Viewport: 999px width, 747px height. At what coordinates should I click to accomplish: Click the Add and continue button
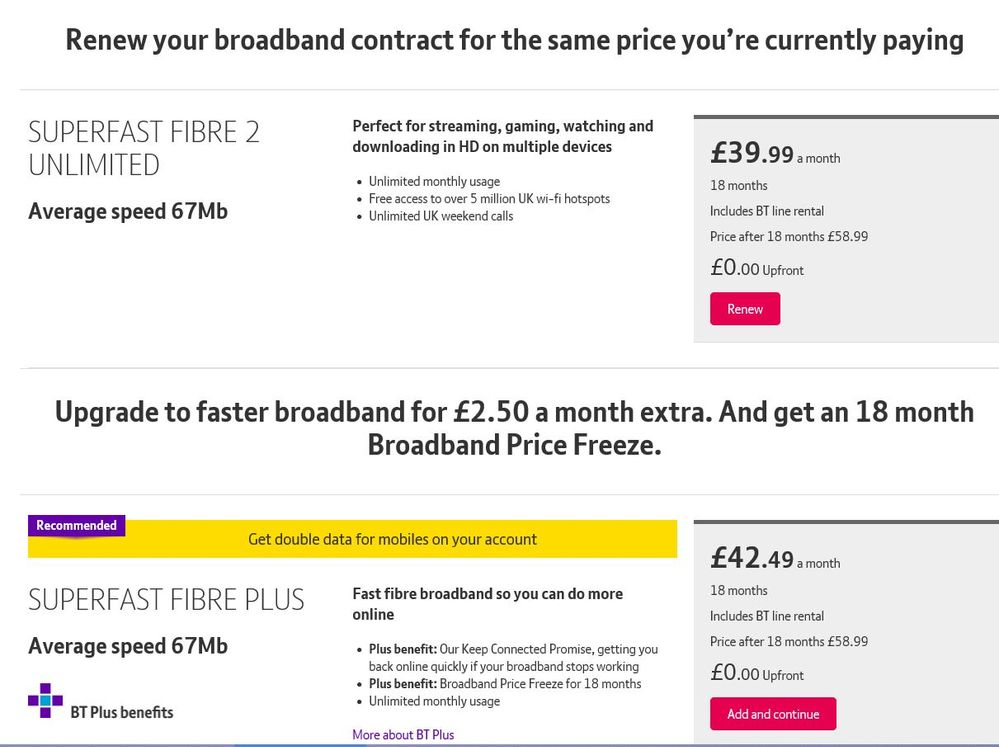772,714
